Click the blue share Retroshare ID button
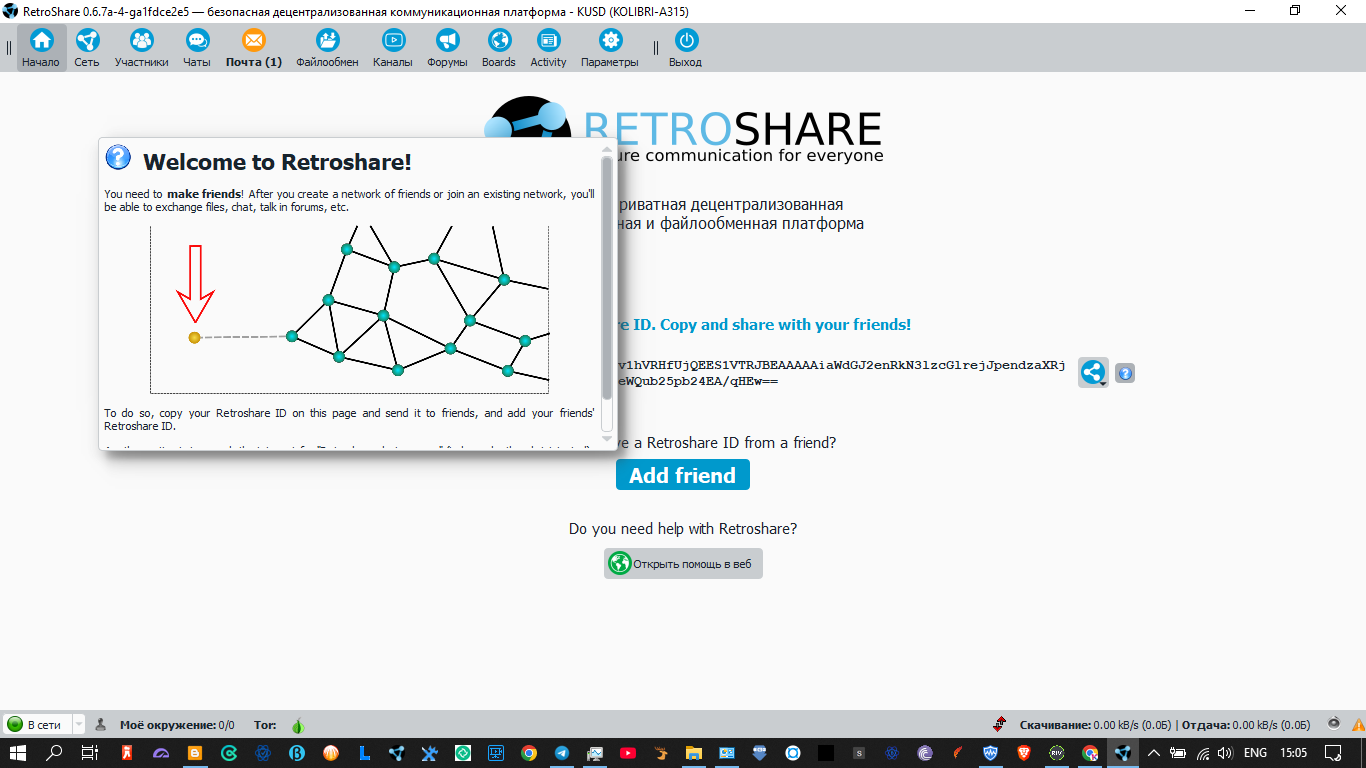 point(1093,373)
